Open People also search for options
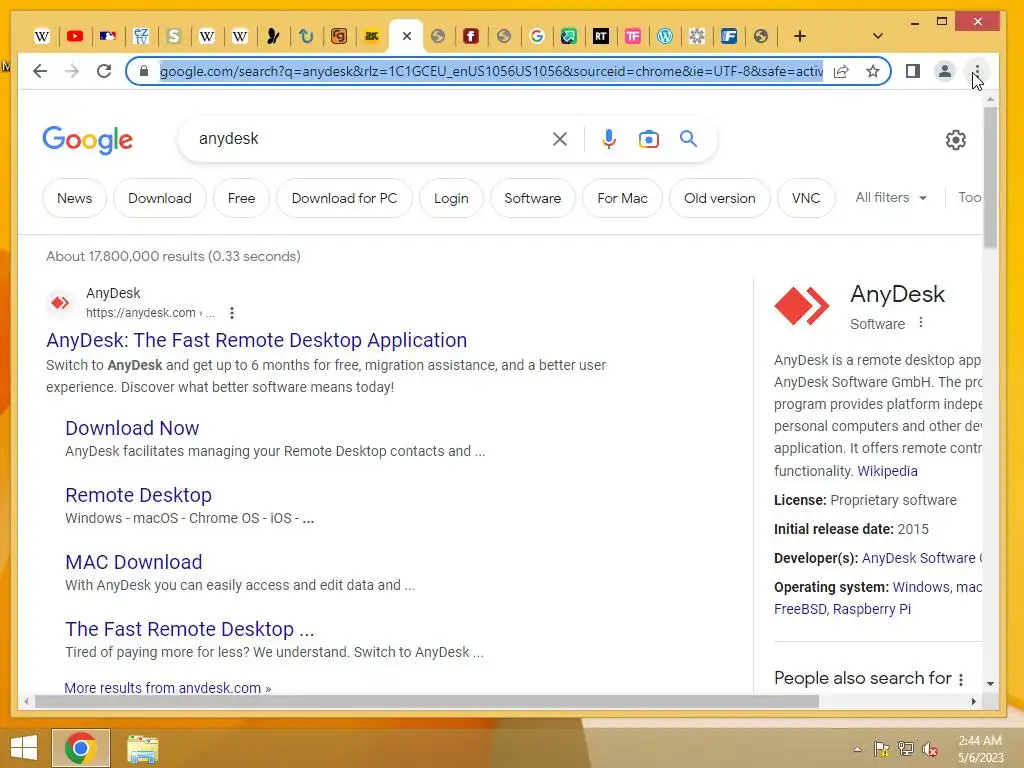Viewport: 1024px width, 768px height. (x=961, y=679)
